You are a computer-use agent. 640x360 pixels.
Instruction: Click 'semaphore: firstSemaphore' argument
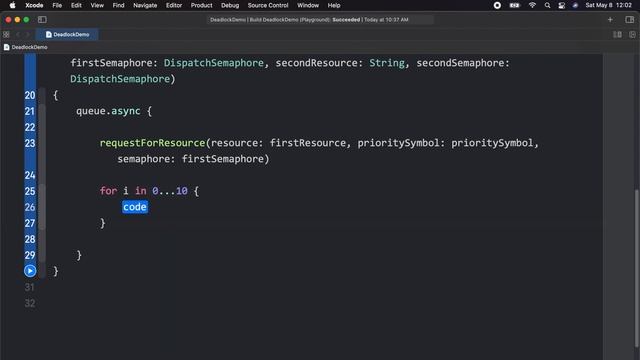tap(191, 159)
